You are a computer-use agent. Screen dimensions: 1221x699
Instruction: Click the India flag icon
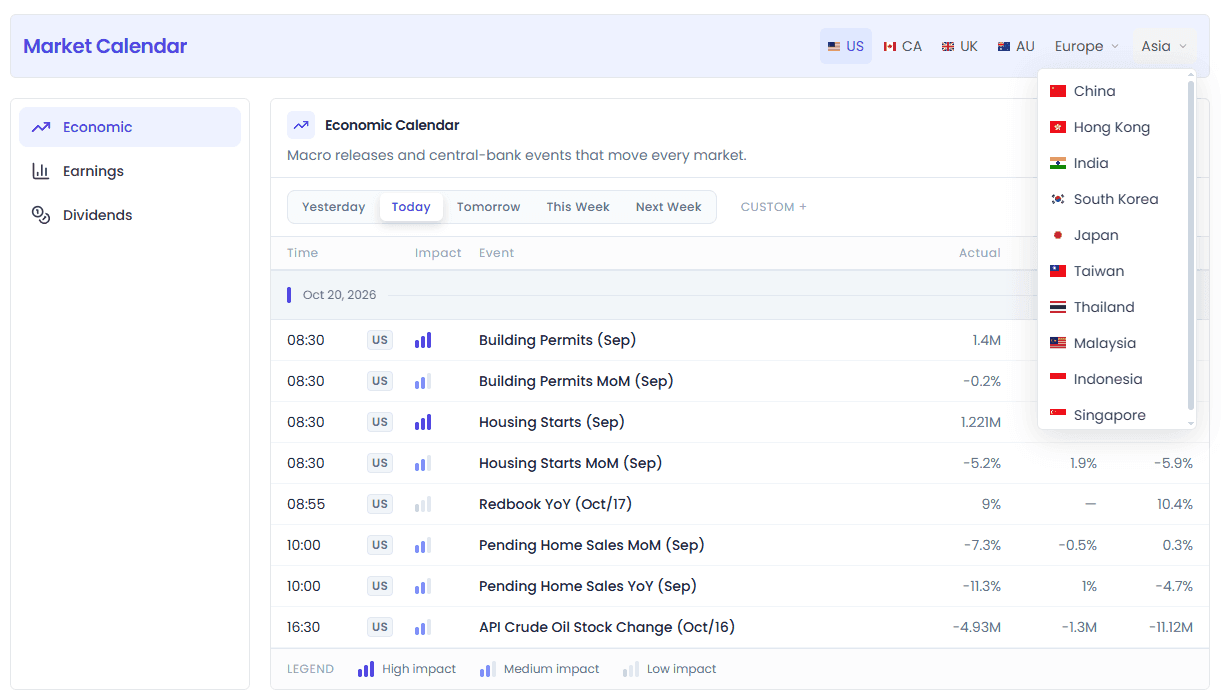(x=1058, y=163)
